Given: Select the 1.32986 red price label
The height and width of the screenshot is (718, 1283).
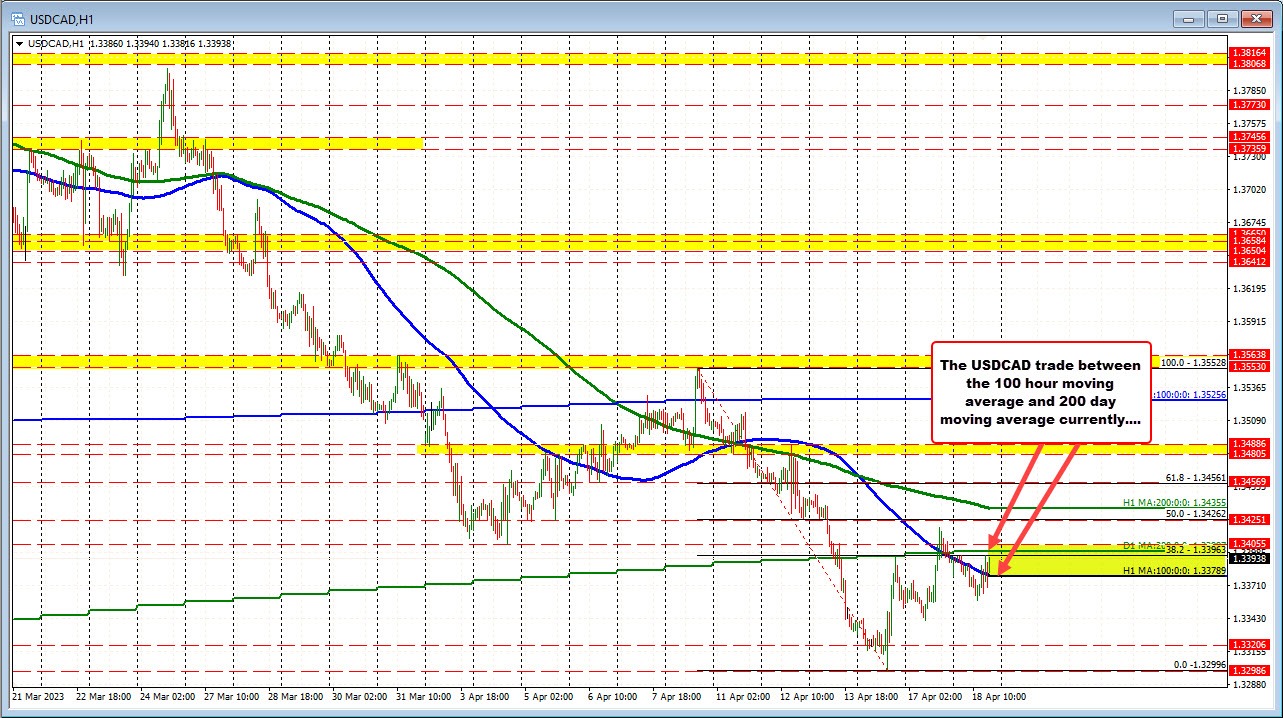Looking at the screenshot, I should (1249, 671).
